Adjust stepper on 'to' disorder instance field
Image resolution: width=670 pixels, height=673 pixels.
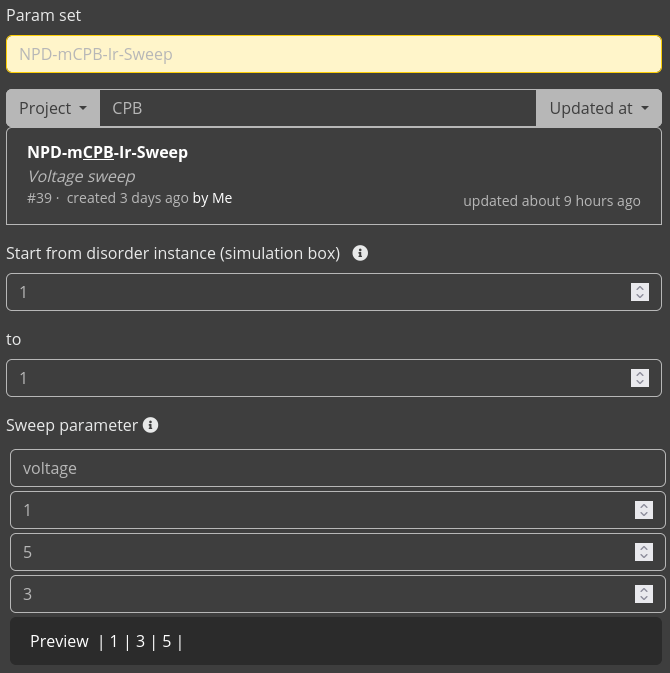click(640, 378)
